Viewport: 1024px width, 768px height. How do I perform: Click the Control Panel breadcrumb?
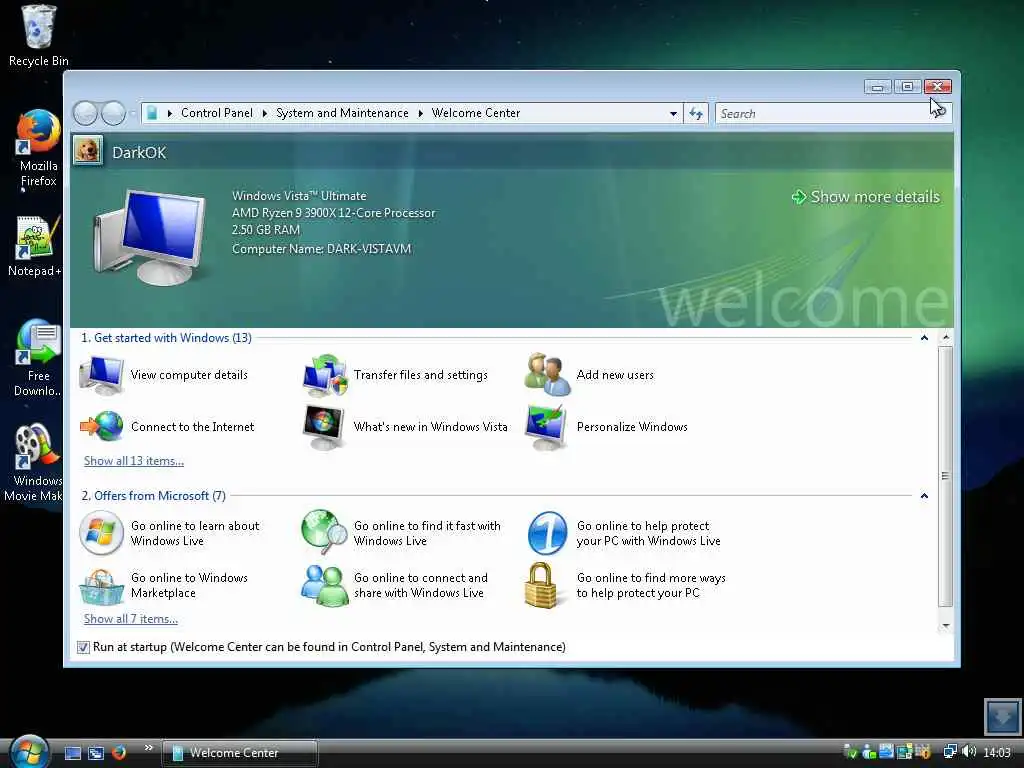pos(217,113)
